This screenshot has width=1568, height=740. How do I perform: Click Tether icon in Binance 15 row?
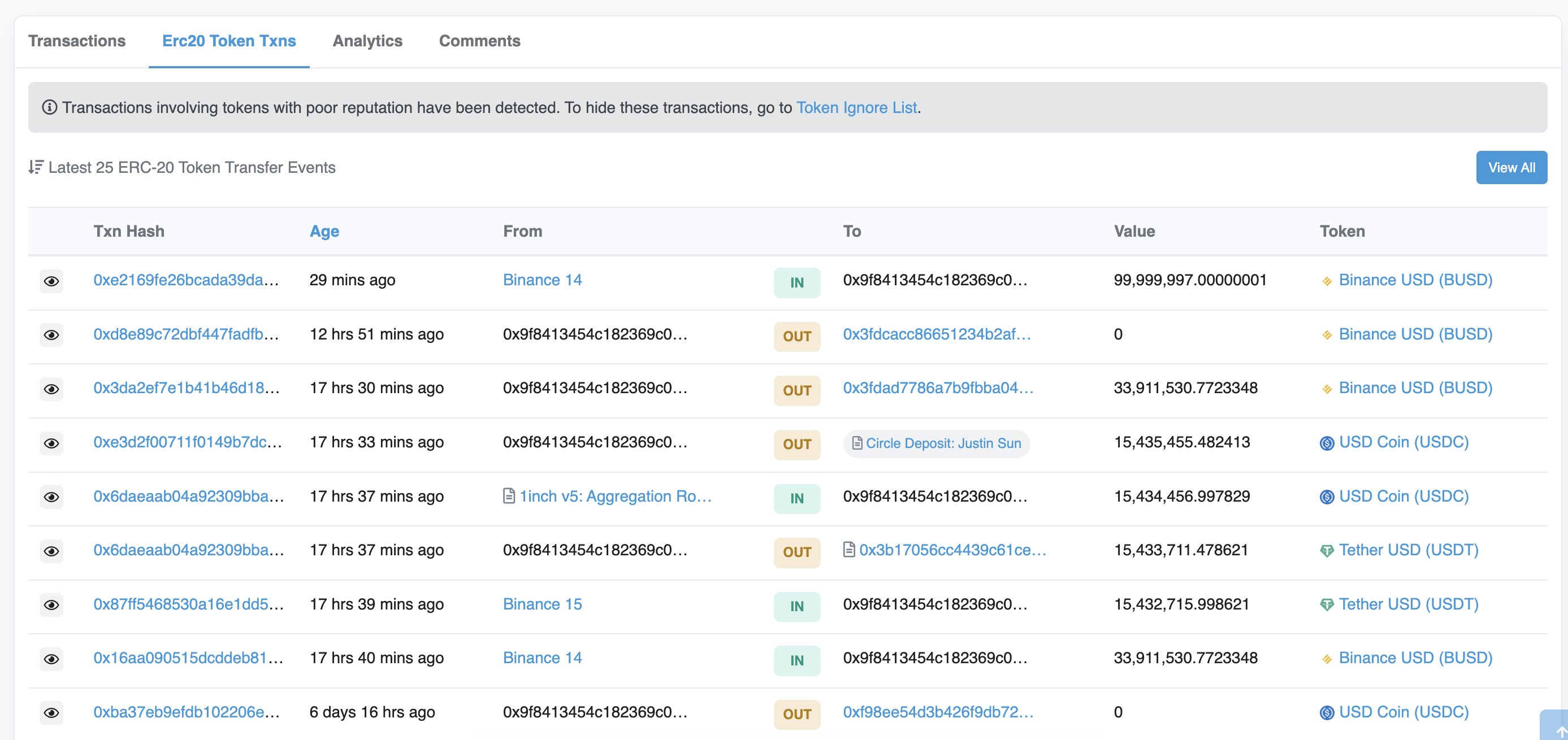pos(1327,605)
